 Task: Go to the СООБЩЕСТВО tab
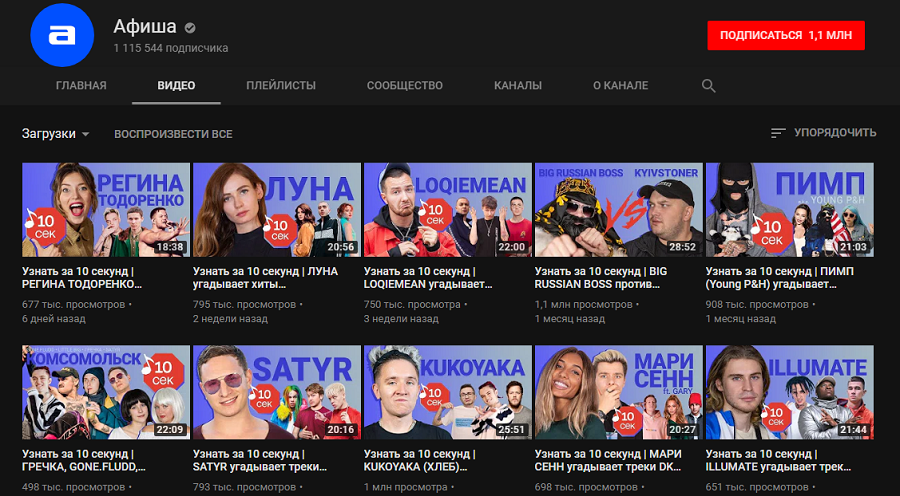[405, 86]
